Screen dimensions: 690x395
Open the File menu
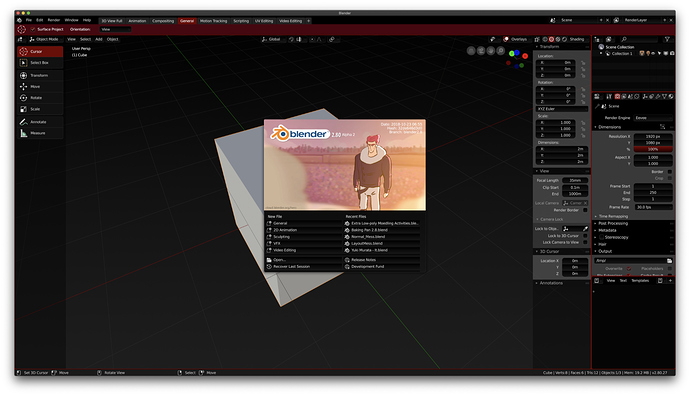coord(29,20)
